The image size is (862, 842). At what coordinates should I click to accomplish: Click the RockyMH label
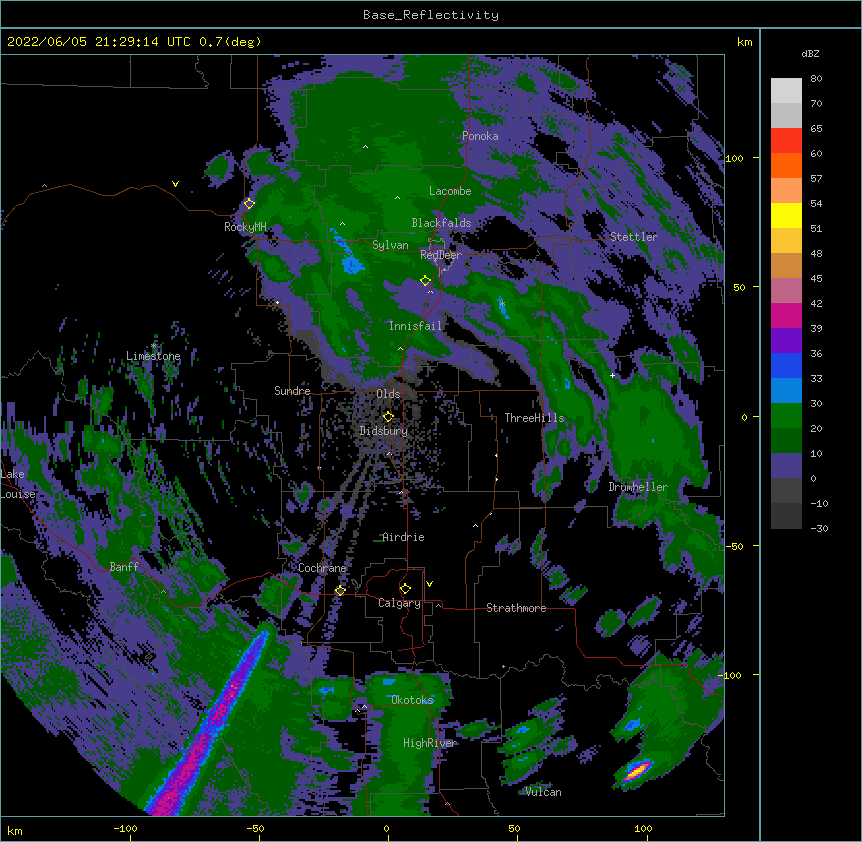(245, 227)
